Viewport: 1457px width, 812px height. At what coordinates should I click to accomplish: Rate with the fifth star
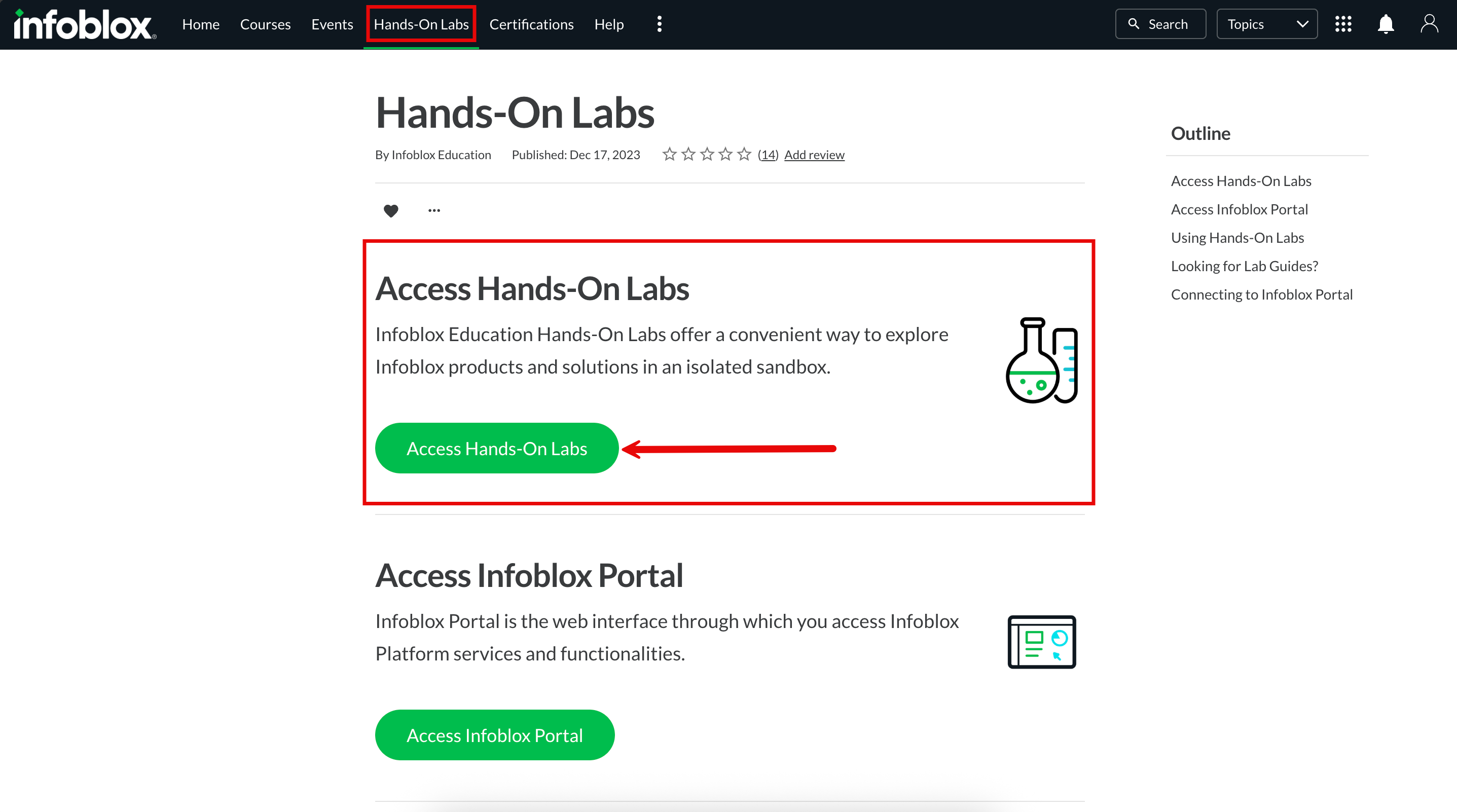pos(744,155)
